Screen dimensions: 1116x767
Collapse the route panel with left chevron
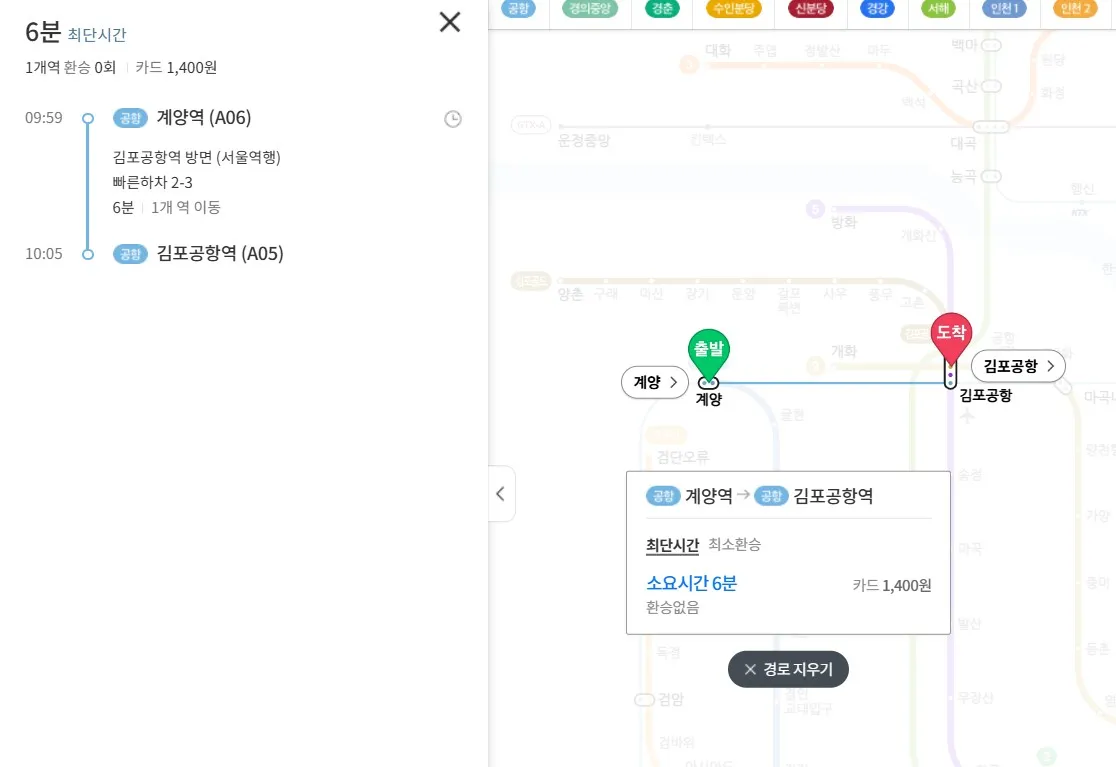(500, 492)
